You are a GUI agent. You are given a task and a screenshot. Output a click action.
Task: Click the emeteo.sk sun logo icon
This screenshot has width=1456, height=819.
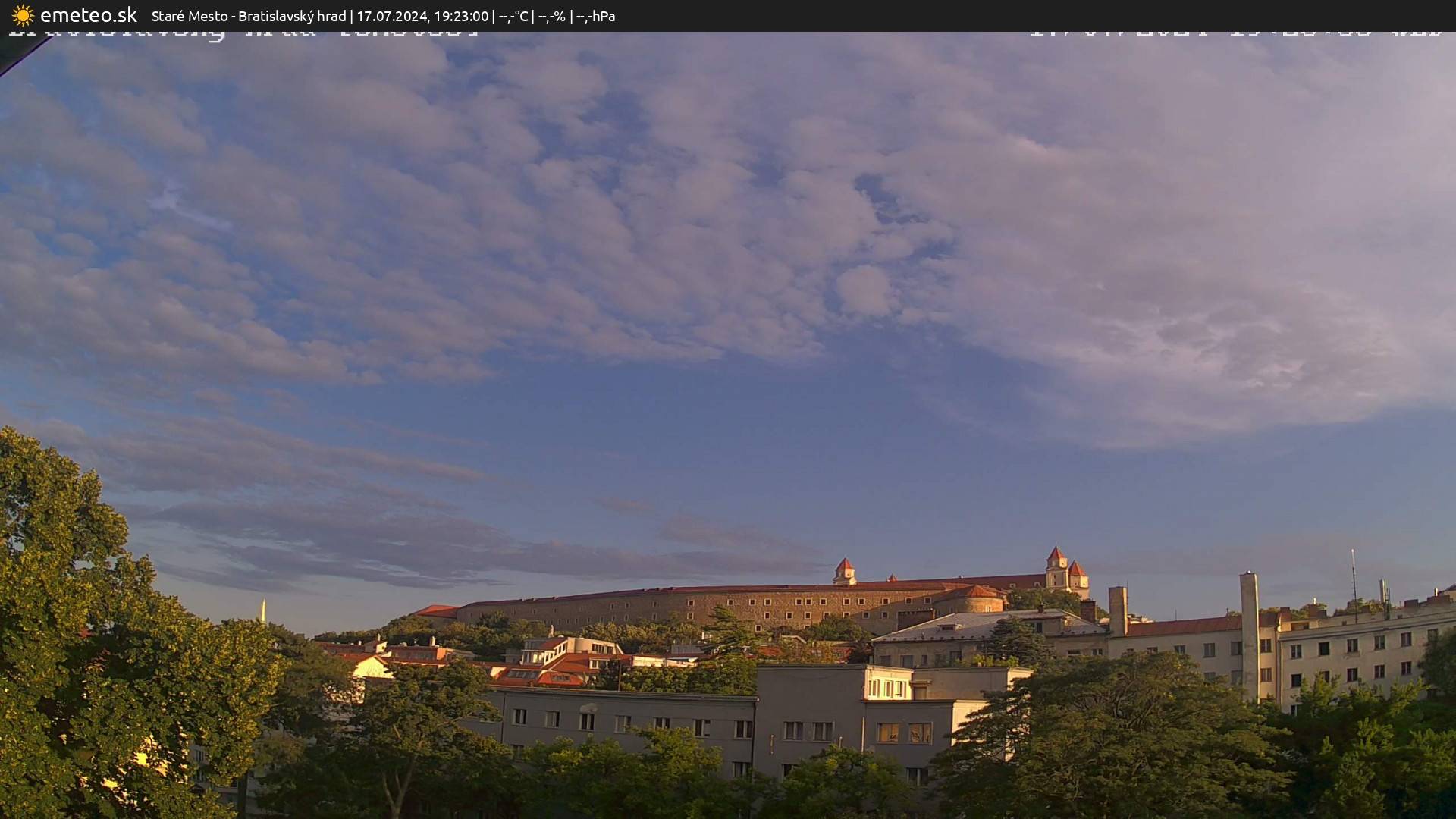pos(23,15)
